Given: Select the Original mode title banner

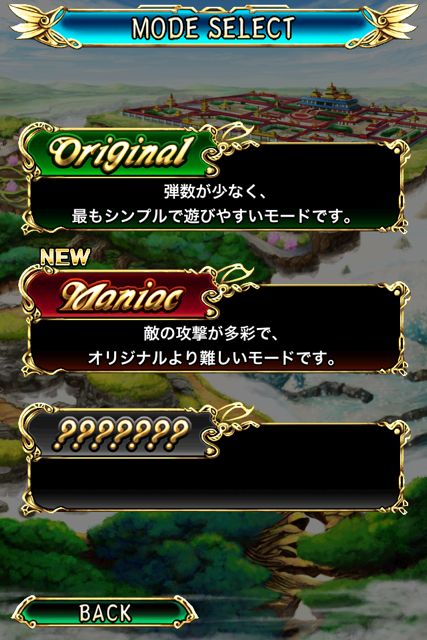Looking at the screenshot, I should [x=120, y=153].
